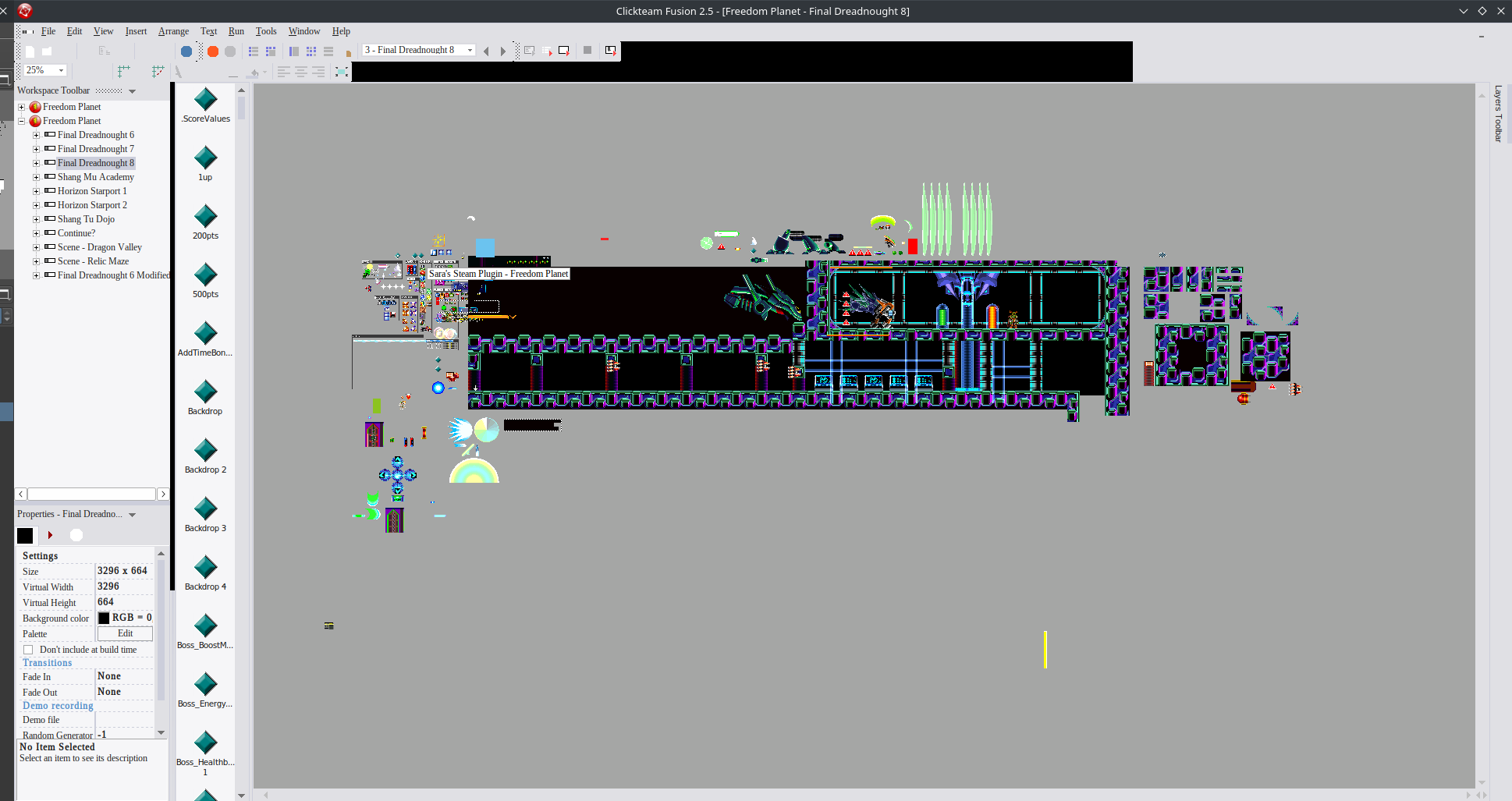
Task: Click object list scroll down arrow
Action: (242, 796)
